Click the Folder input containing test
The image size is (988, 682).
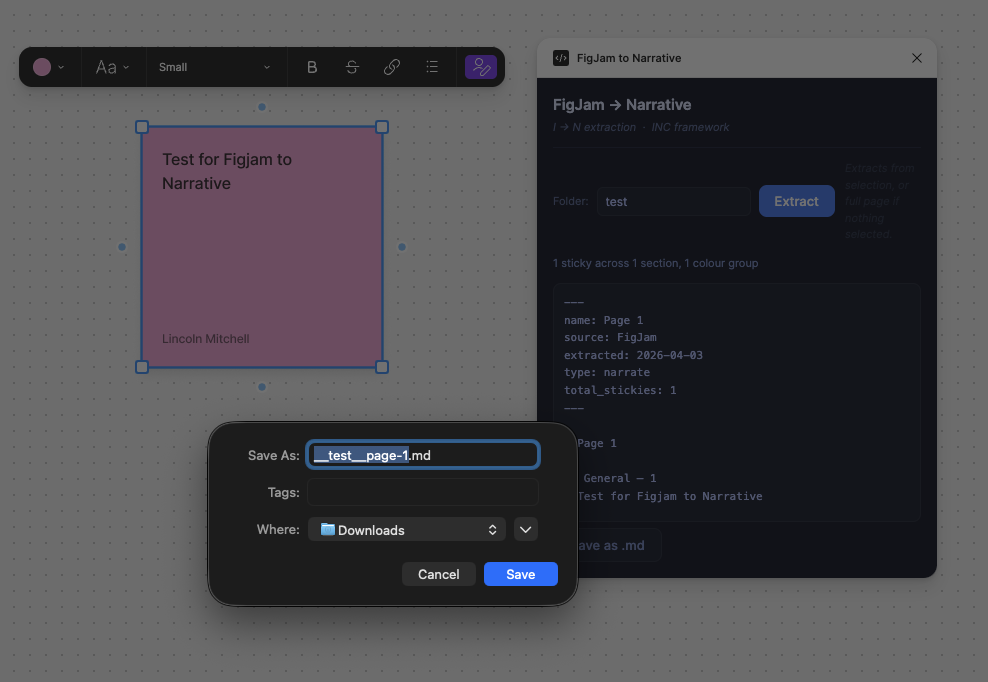674,202
